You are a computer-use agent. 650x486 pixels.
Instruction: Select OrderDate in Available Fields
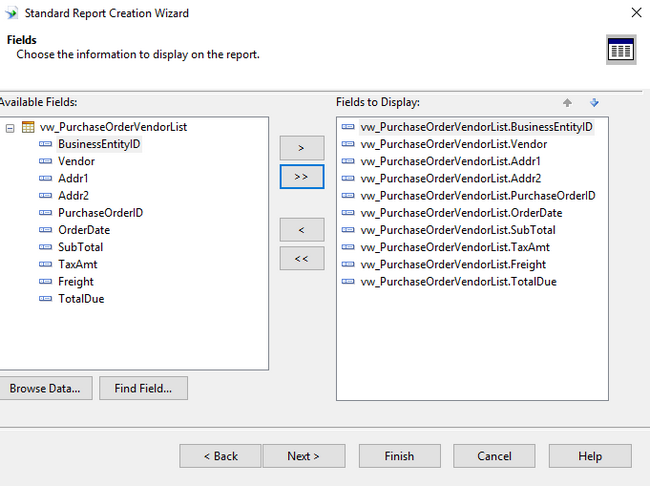[84, 230]
